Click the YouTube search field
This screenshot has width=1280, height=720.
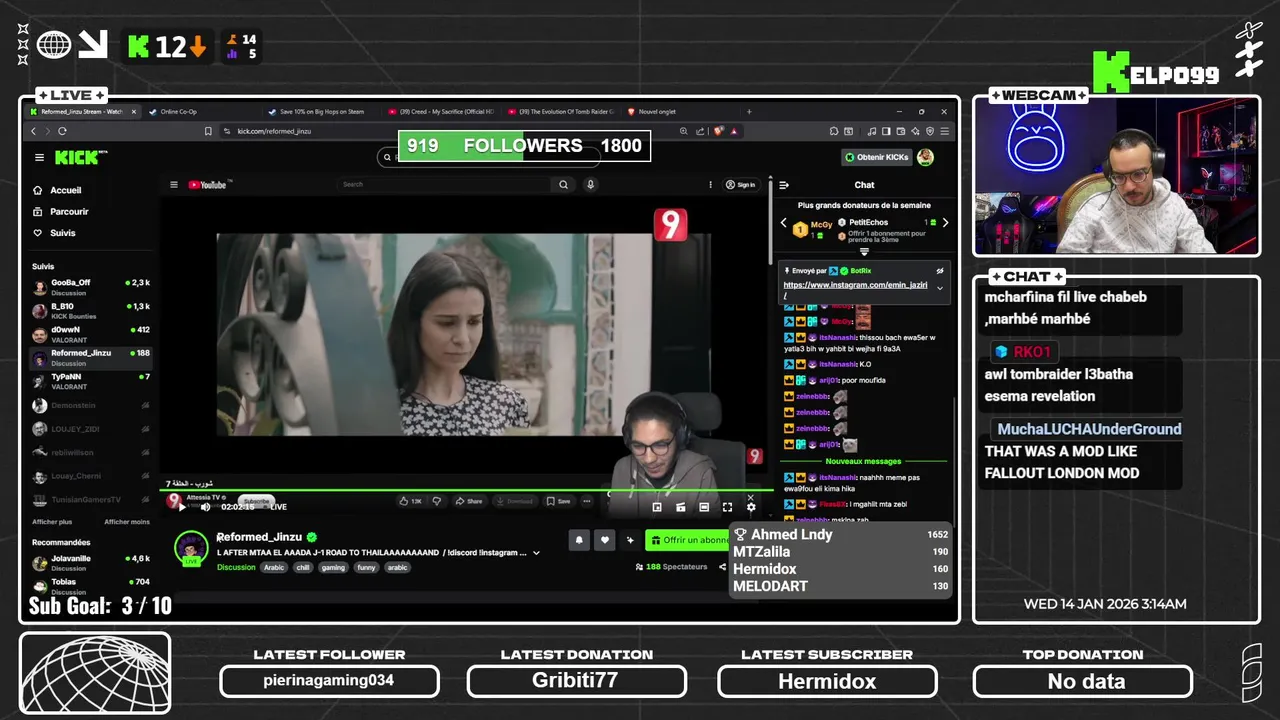[x=443, y=184]
